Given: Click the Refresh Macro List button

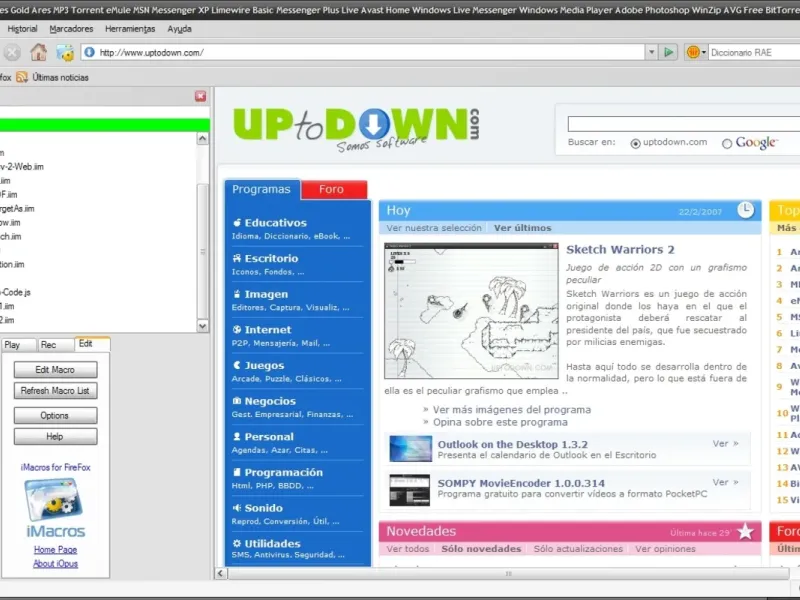Looking at the screenshot, I should click(x=55, y=391).
